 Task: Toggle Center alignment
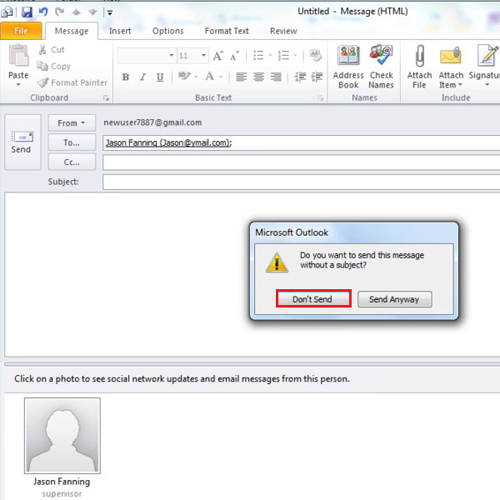(x=258, y=77)
